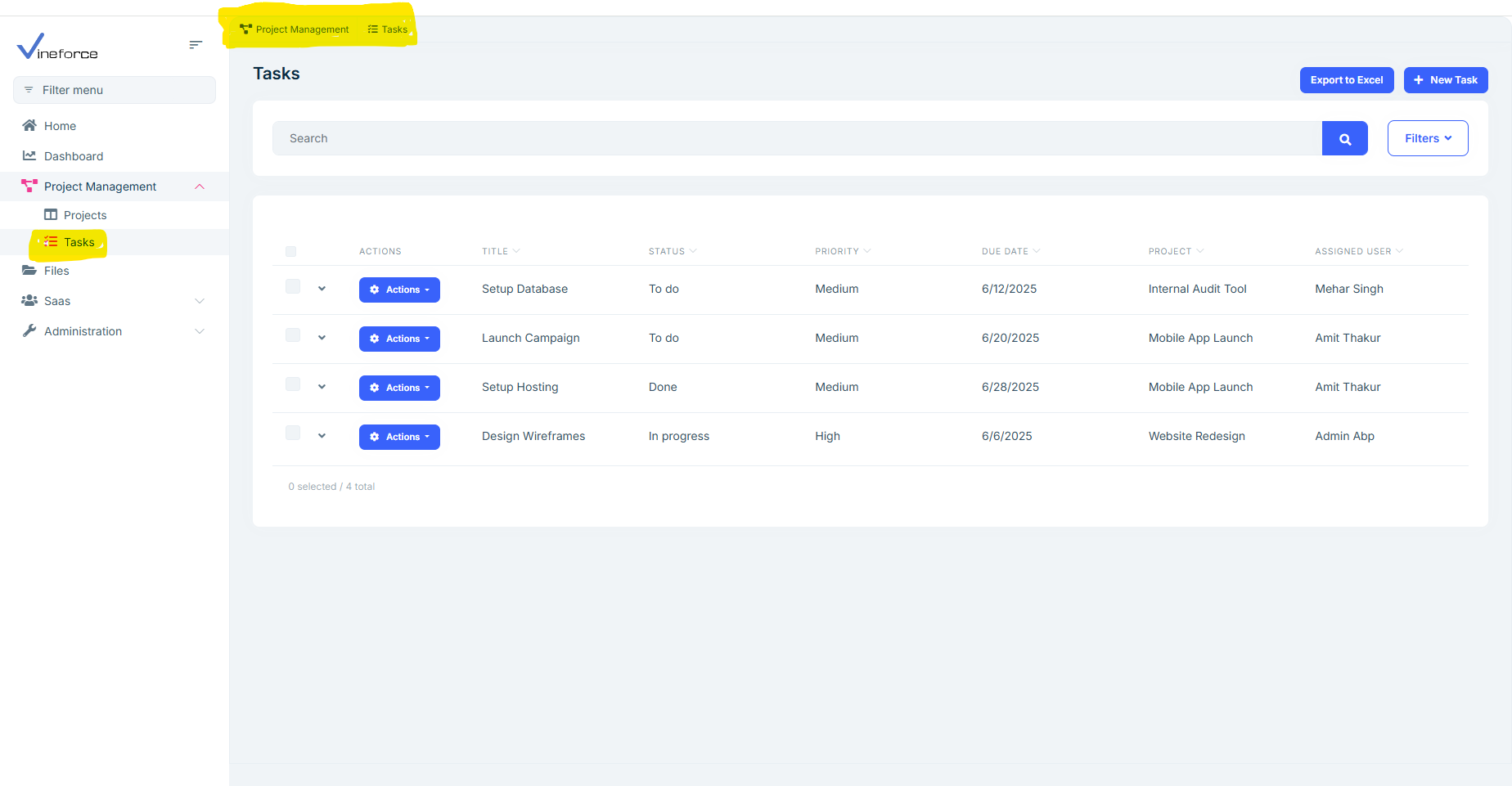The height and width of the screenshot is (786, 1512).
Task: Expand the Launch Campaign row details chevron
Action: [322, 338]
